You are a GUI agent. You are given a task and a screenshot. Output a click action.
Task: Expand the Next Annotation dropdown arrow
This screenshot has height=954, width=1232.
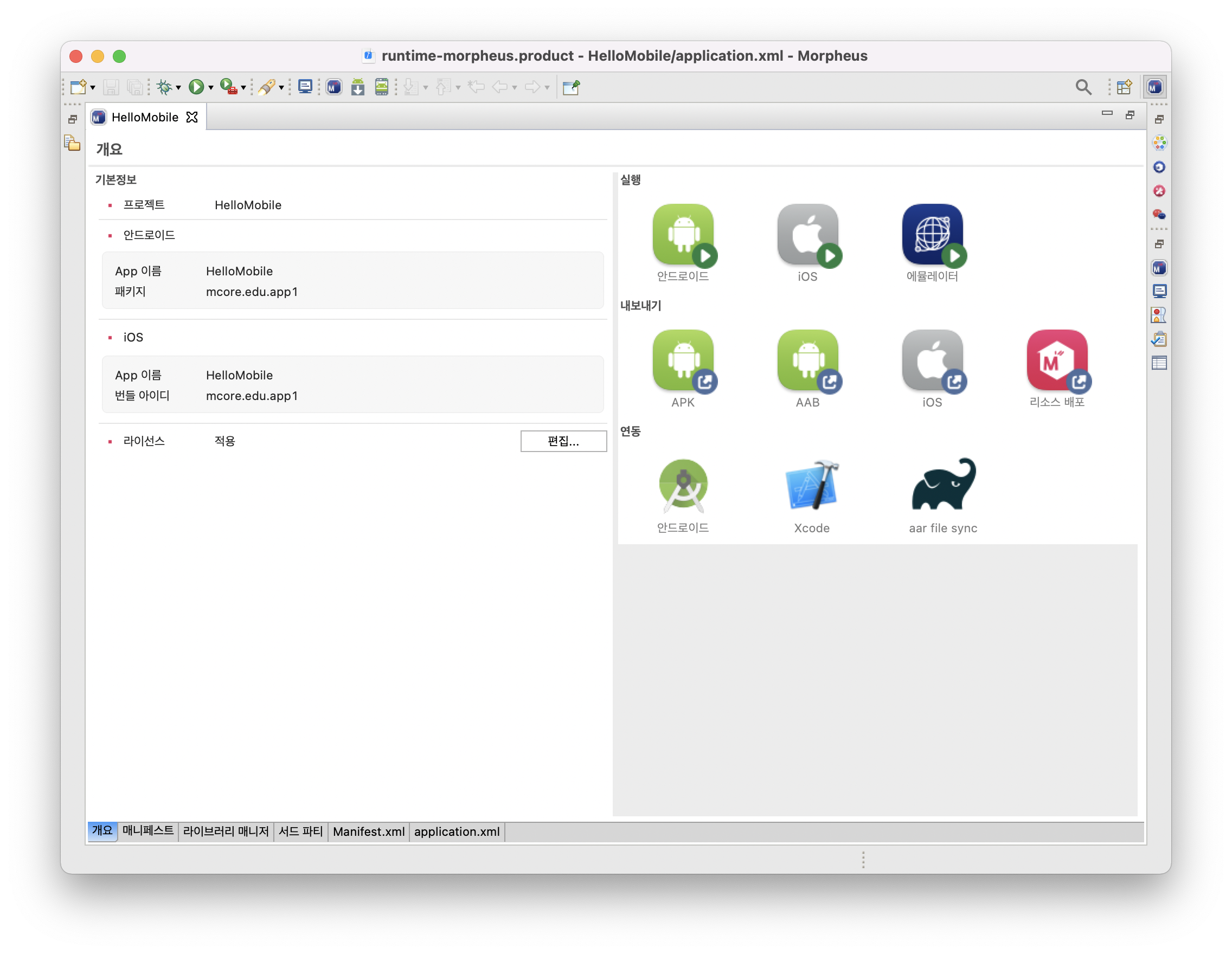(x=425, y=88)
